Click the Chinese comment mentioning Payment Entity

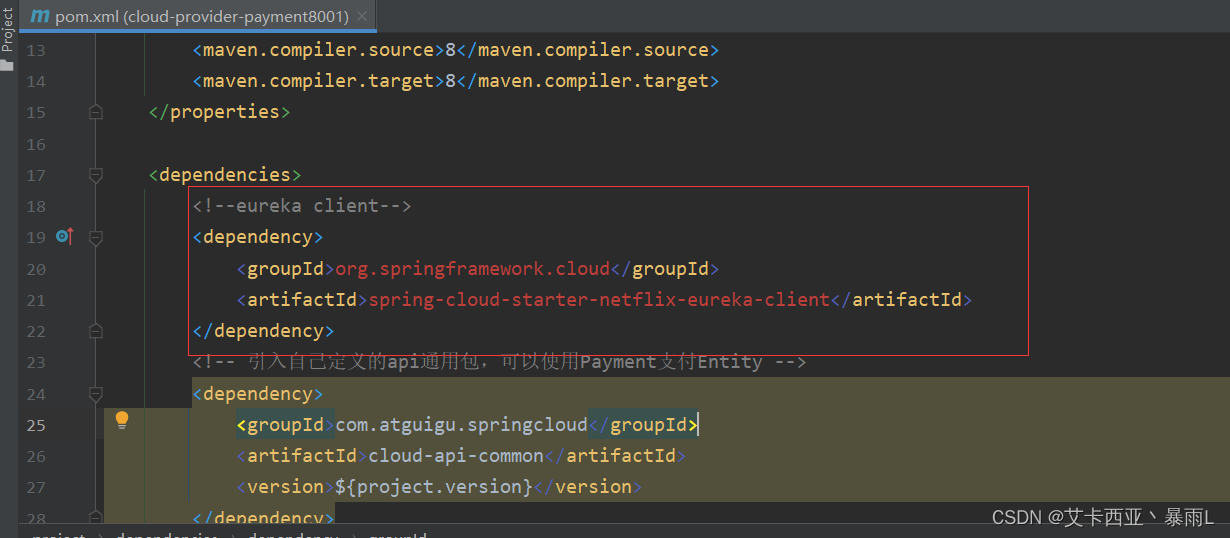499,362
